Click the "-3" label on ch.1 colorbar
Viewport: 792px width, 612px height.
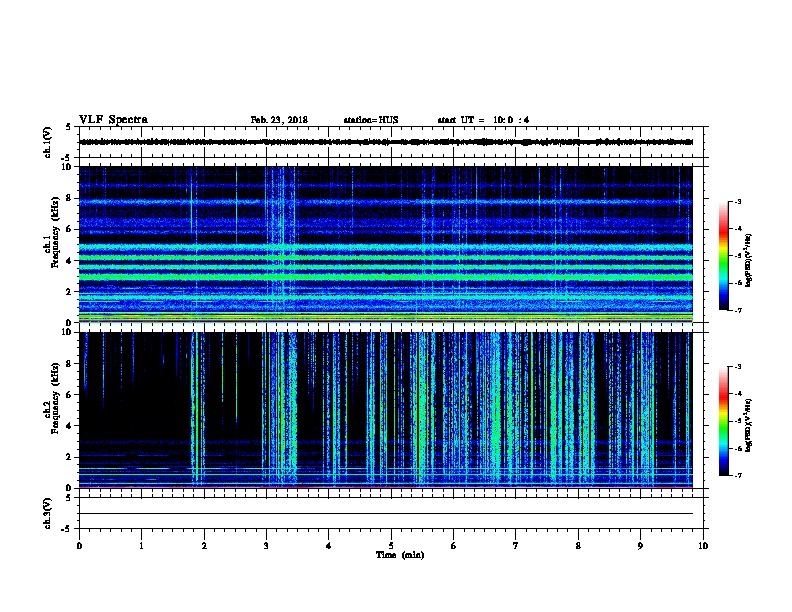(x=738, y=201)
